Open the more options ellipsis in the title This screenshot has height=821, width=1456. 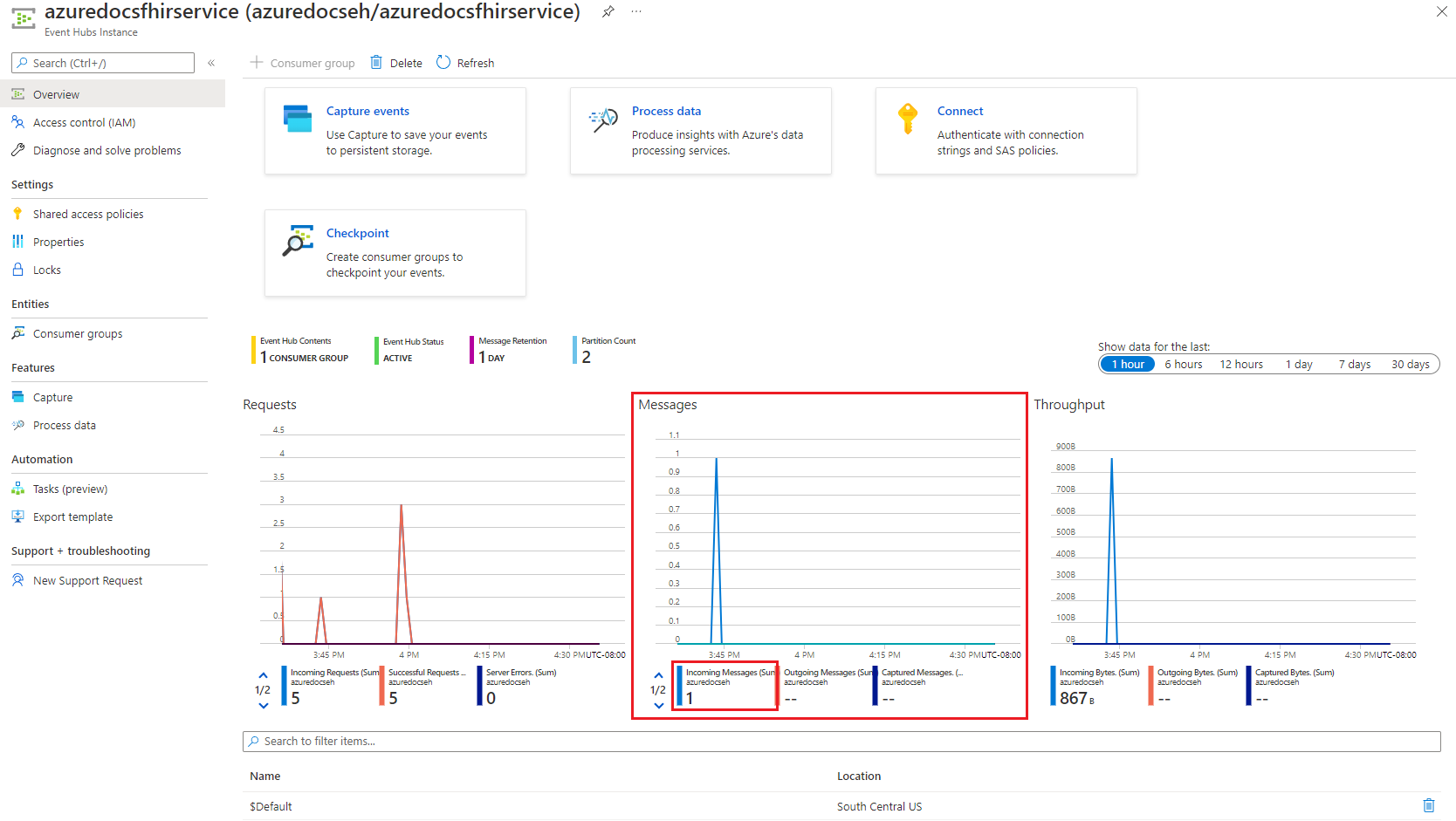636,11
